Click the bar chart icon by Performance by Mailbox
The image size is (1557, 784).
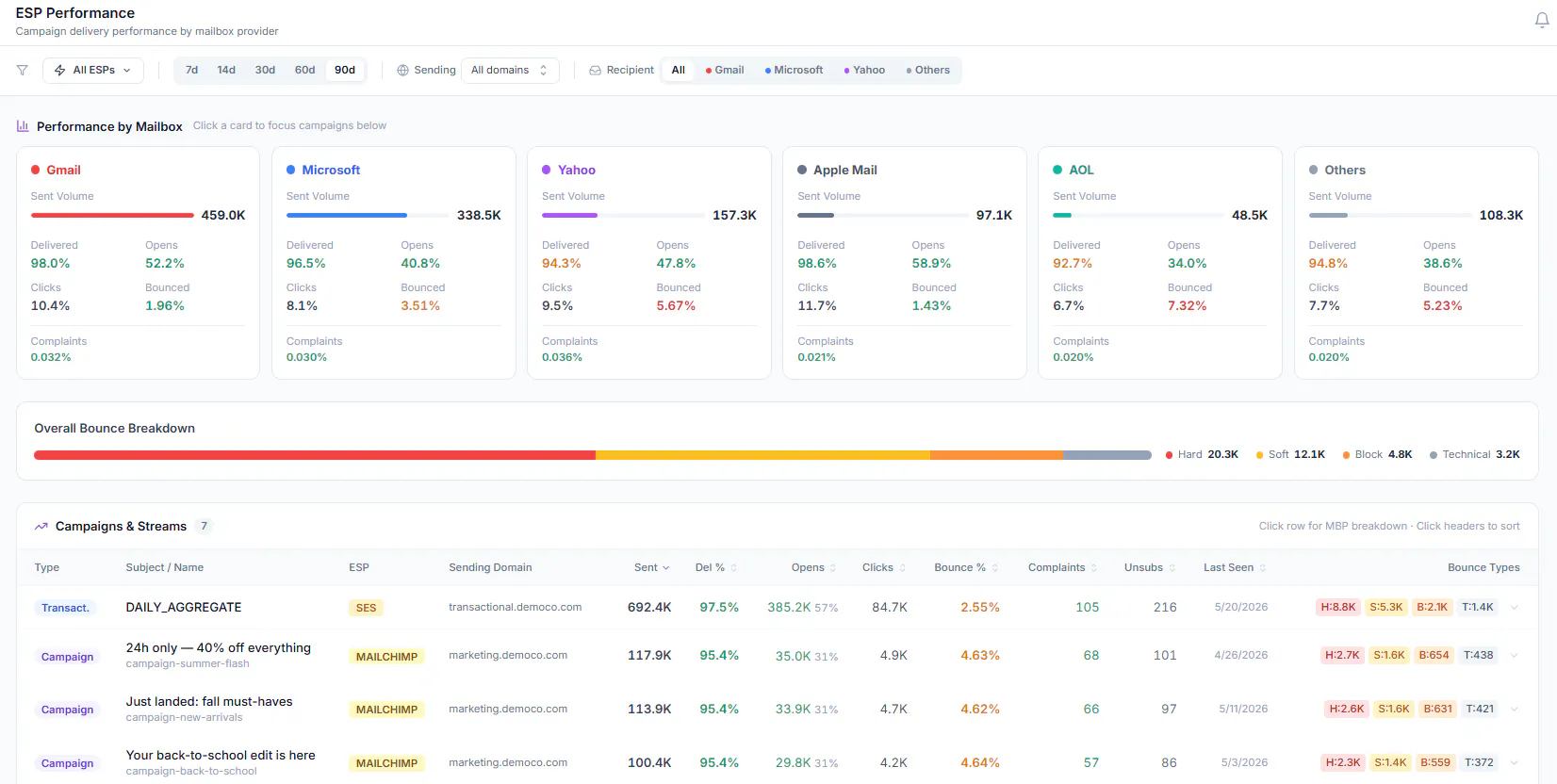point(23,126)
